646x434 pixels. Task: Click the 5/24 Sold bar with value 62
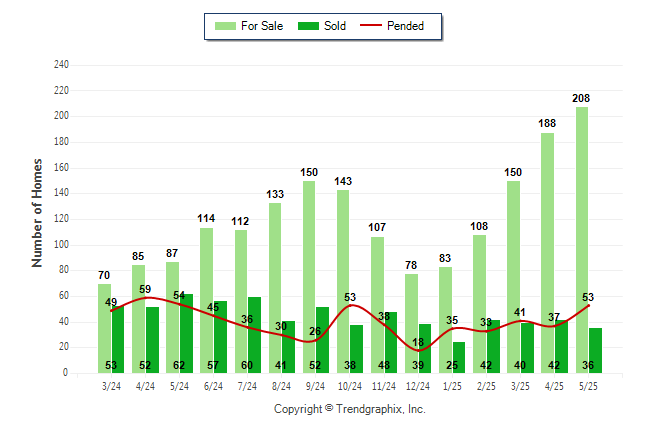coord(186,333)
